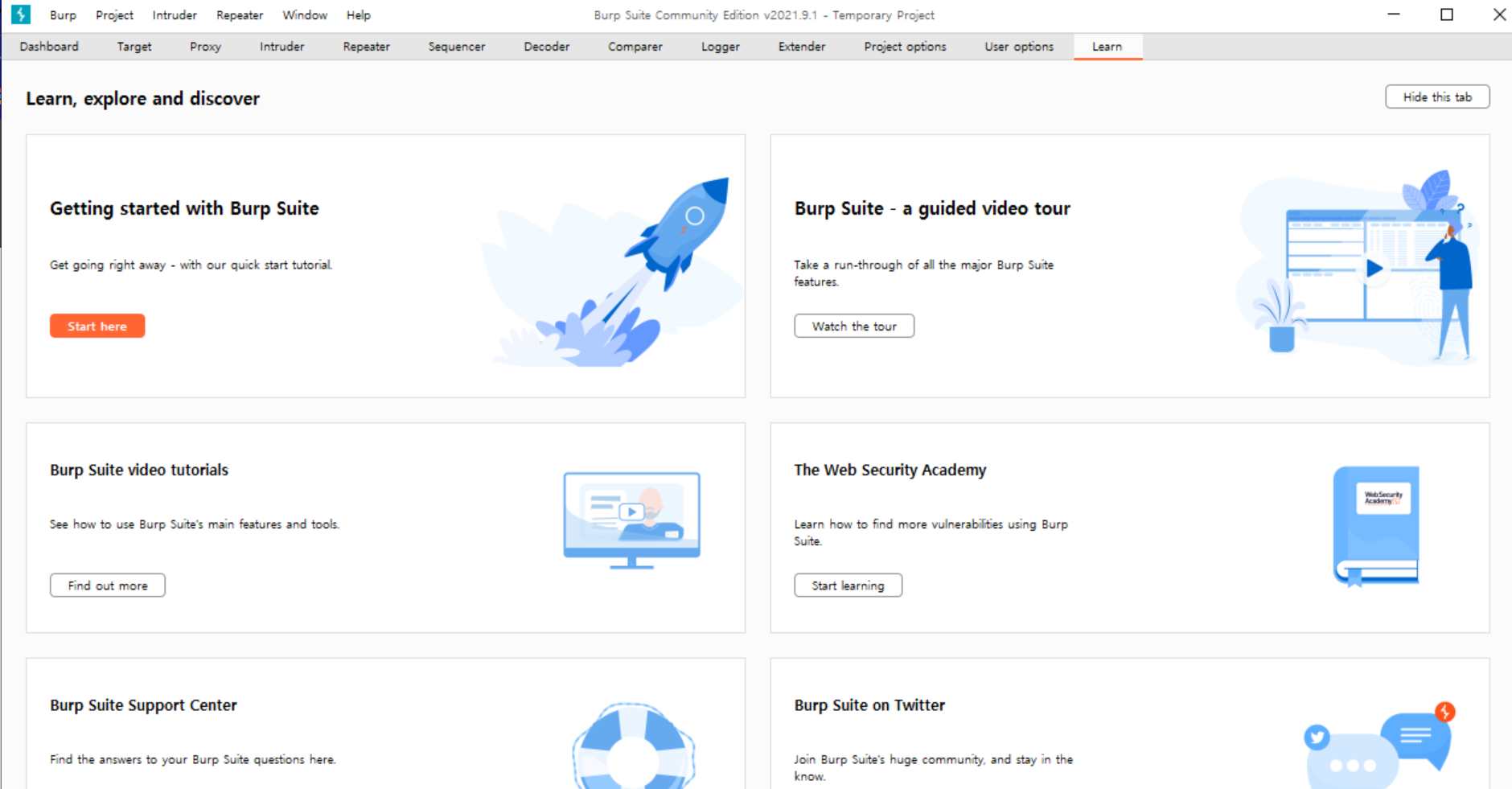Click 'Getting started with Burp Suite' heading
The image size is (1512, 789).
click(184, 208)
